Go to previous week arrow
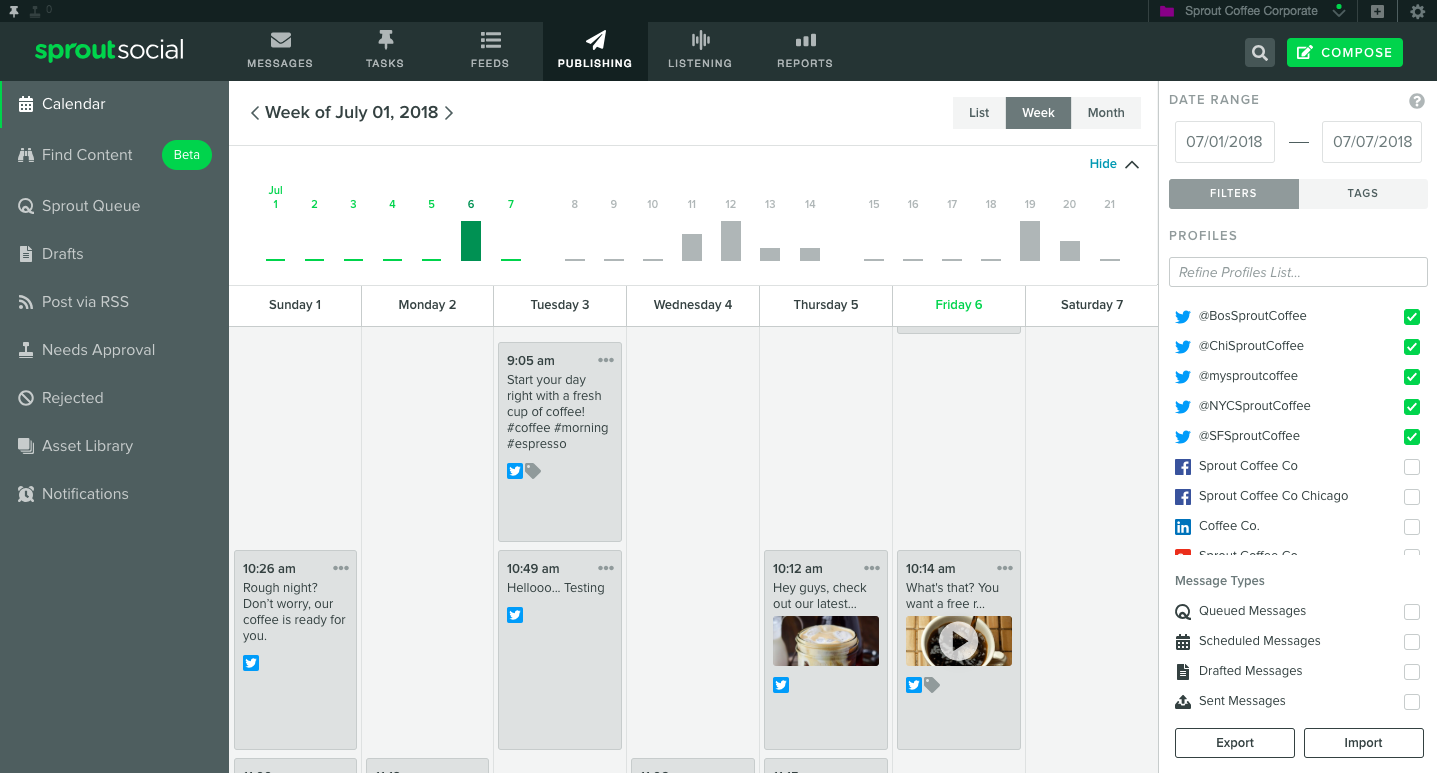The height and width of the screenshot is (773, 1437). click(x=255, y=113)
